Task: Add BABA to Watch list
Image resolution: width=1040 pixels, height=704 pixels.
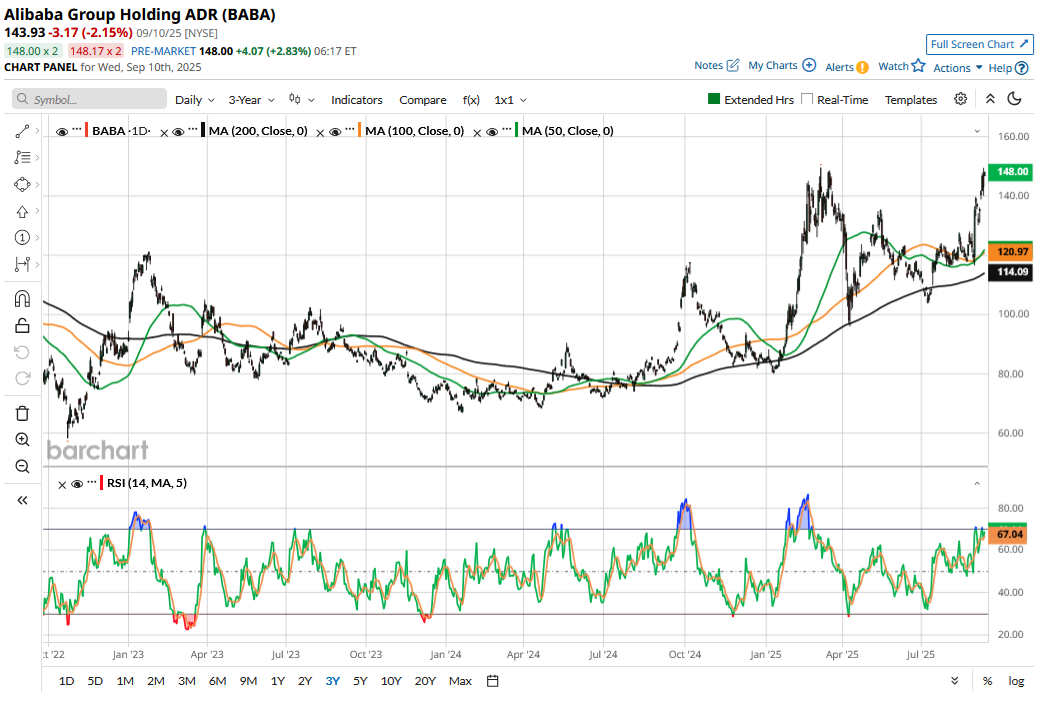Action: [901, 66]
